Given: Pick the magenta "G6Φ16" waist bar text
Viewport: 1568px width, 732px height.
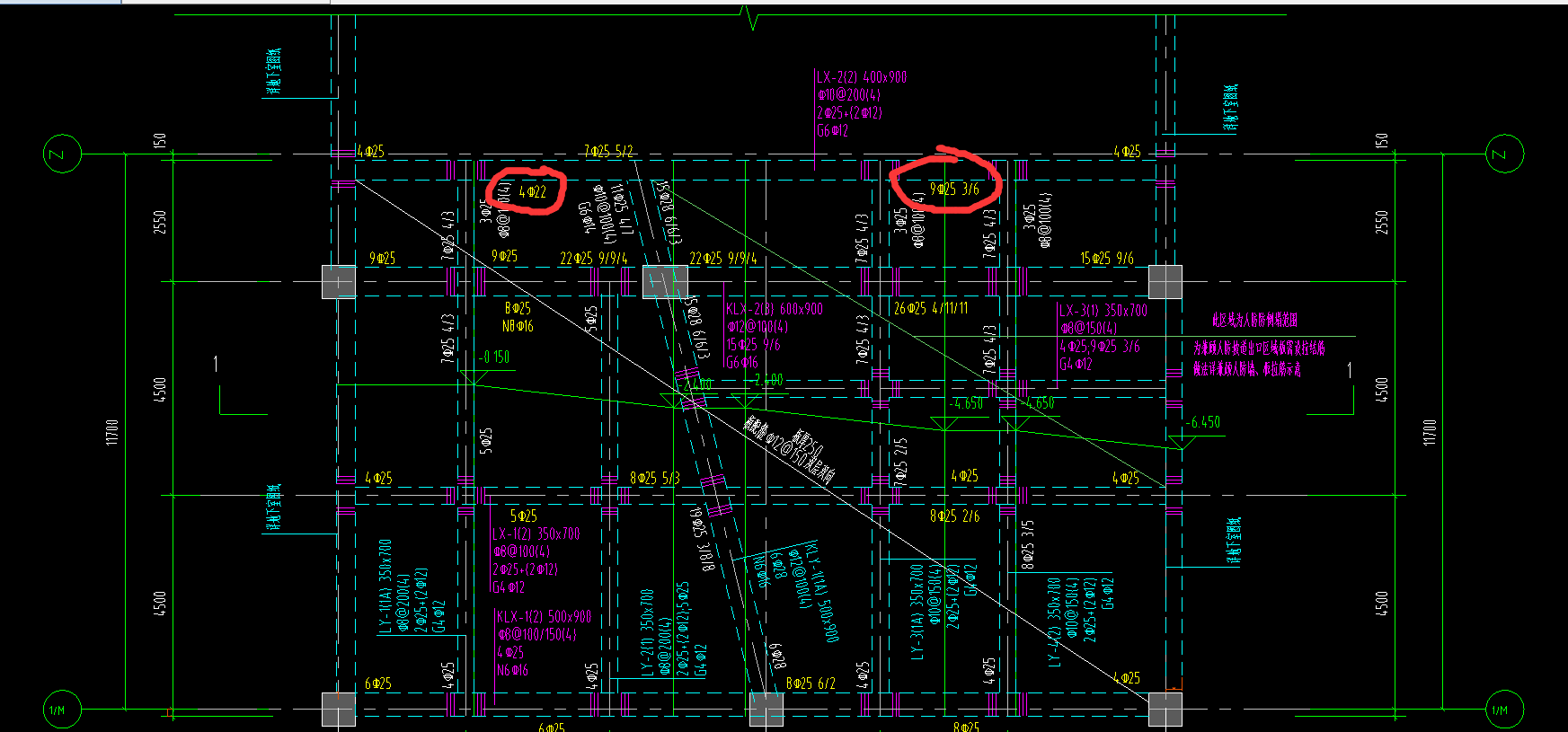Looking at the screenshot, I should (x=742, y=363).
